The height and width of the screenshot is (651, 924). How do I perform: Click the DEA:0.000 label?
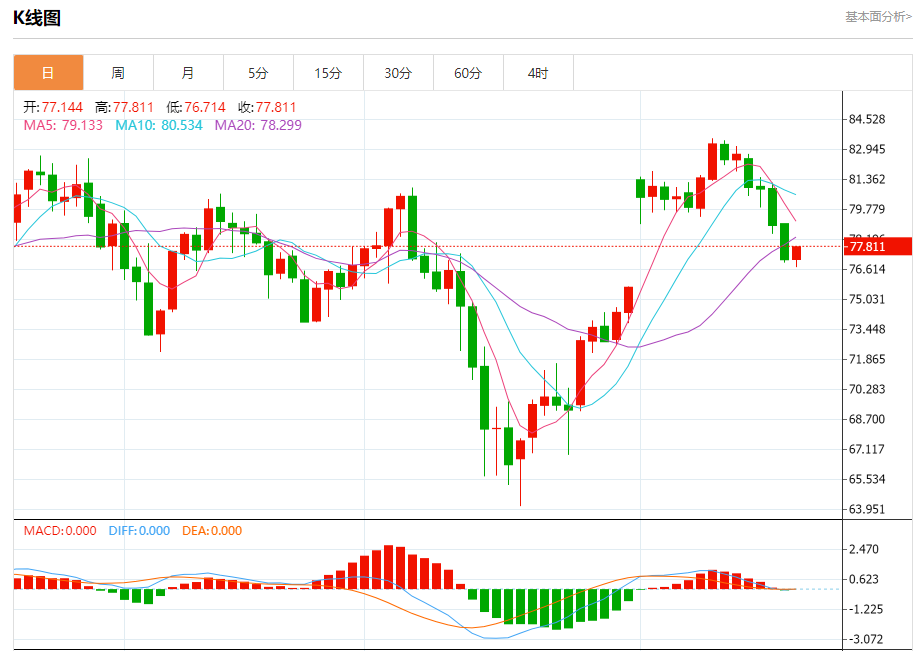coord(212,530)
